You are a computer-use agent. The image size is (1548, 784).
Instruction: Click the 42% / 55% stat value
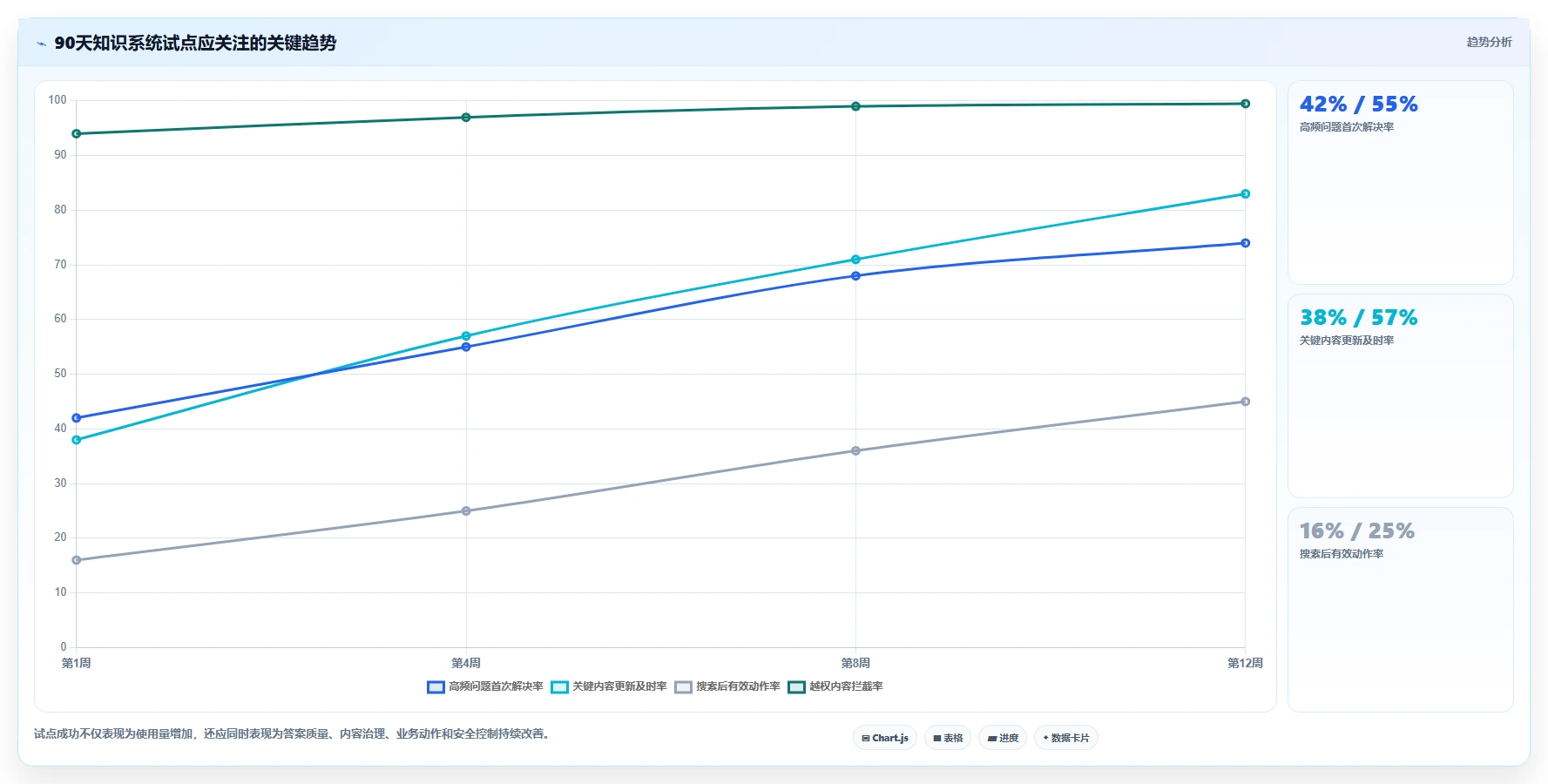(x=1358, y=105)
